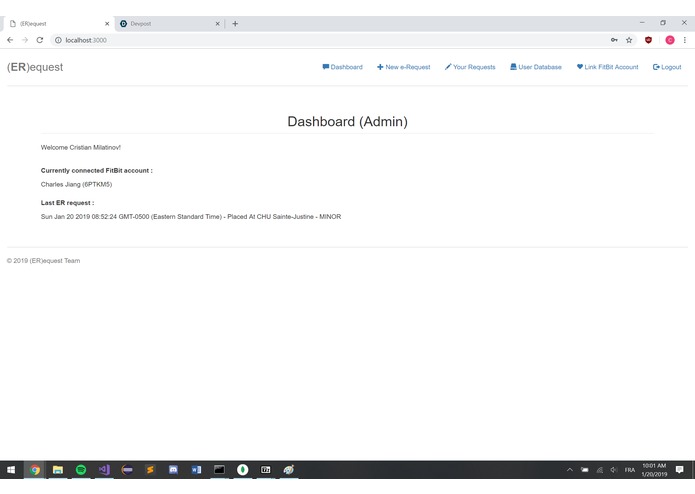Go back in browser history
The width and height of the screenshot is (695, 494).
(x=10, y=40)
